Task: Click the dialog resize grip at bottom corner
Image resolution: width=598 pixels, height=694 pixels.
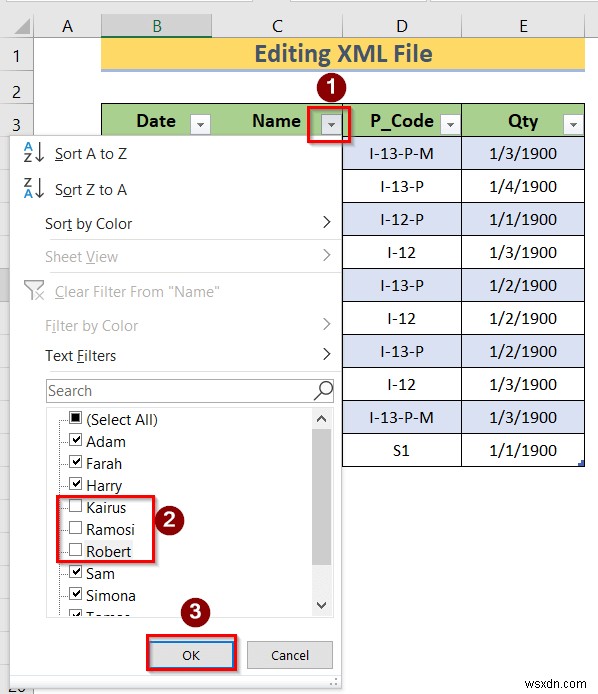Action: [x=335, y=682]
